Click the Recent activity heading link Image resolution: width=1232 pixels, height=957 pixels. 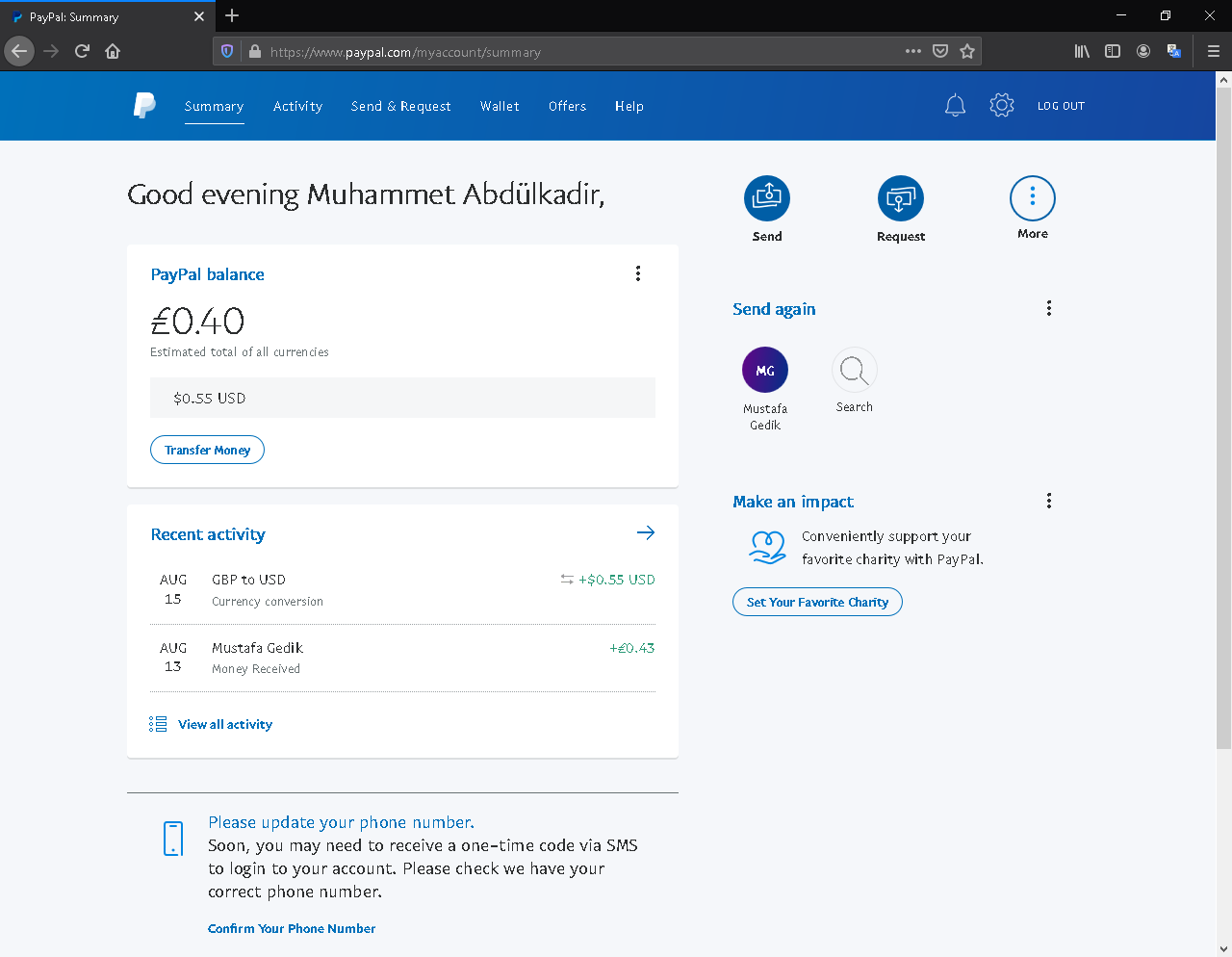[208, 534]
